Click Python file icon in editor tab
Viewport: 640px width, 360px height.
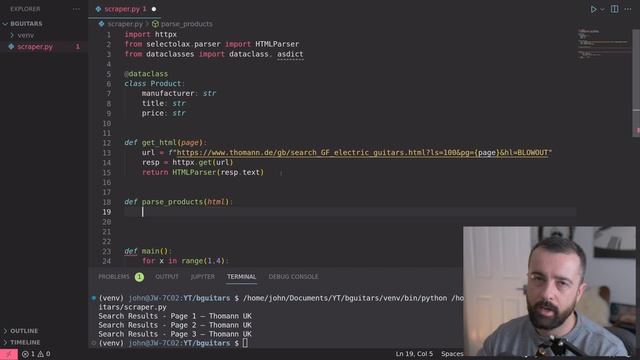(98, 9)
